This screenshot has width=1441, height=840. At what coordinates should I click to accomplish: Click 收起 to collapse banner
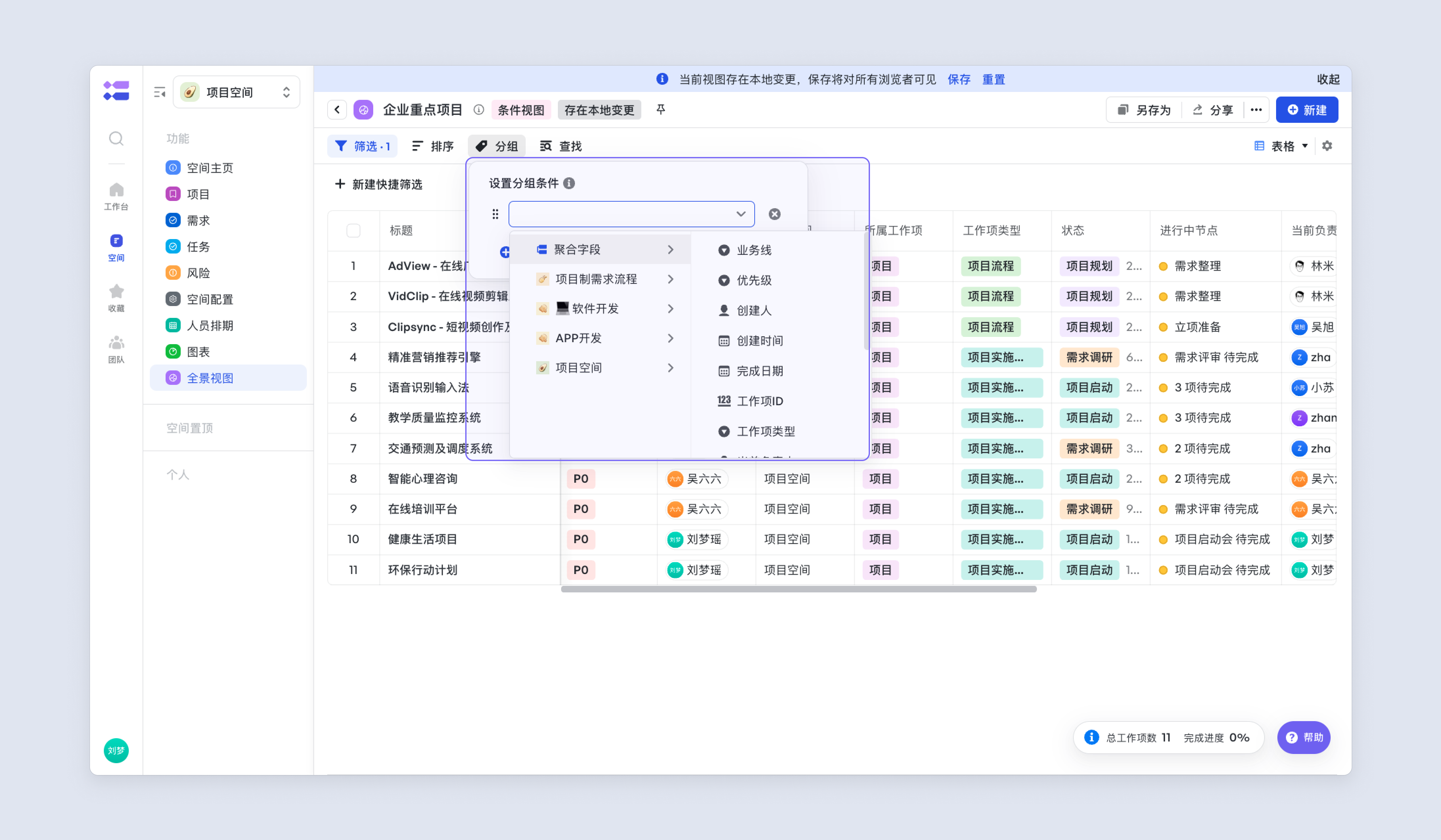[1328, 79]
